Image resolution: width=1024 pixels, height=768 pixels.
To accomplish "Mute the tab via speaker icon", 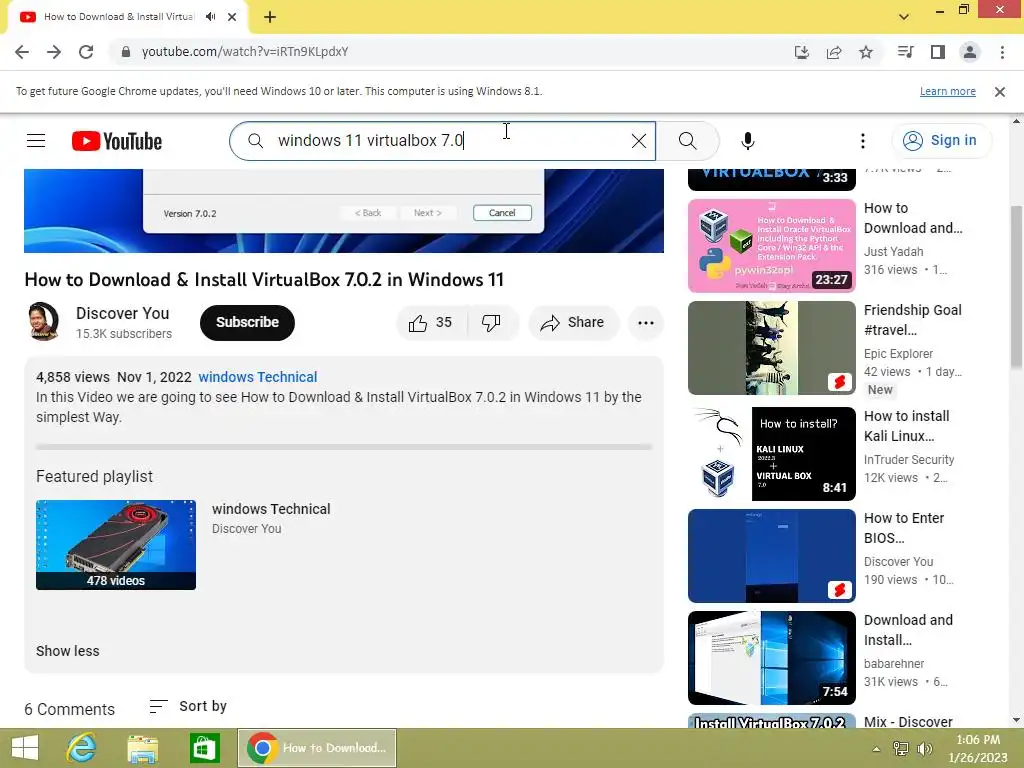I will (210, 16).
